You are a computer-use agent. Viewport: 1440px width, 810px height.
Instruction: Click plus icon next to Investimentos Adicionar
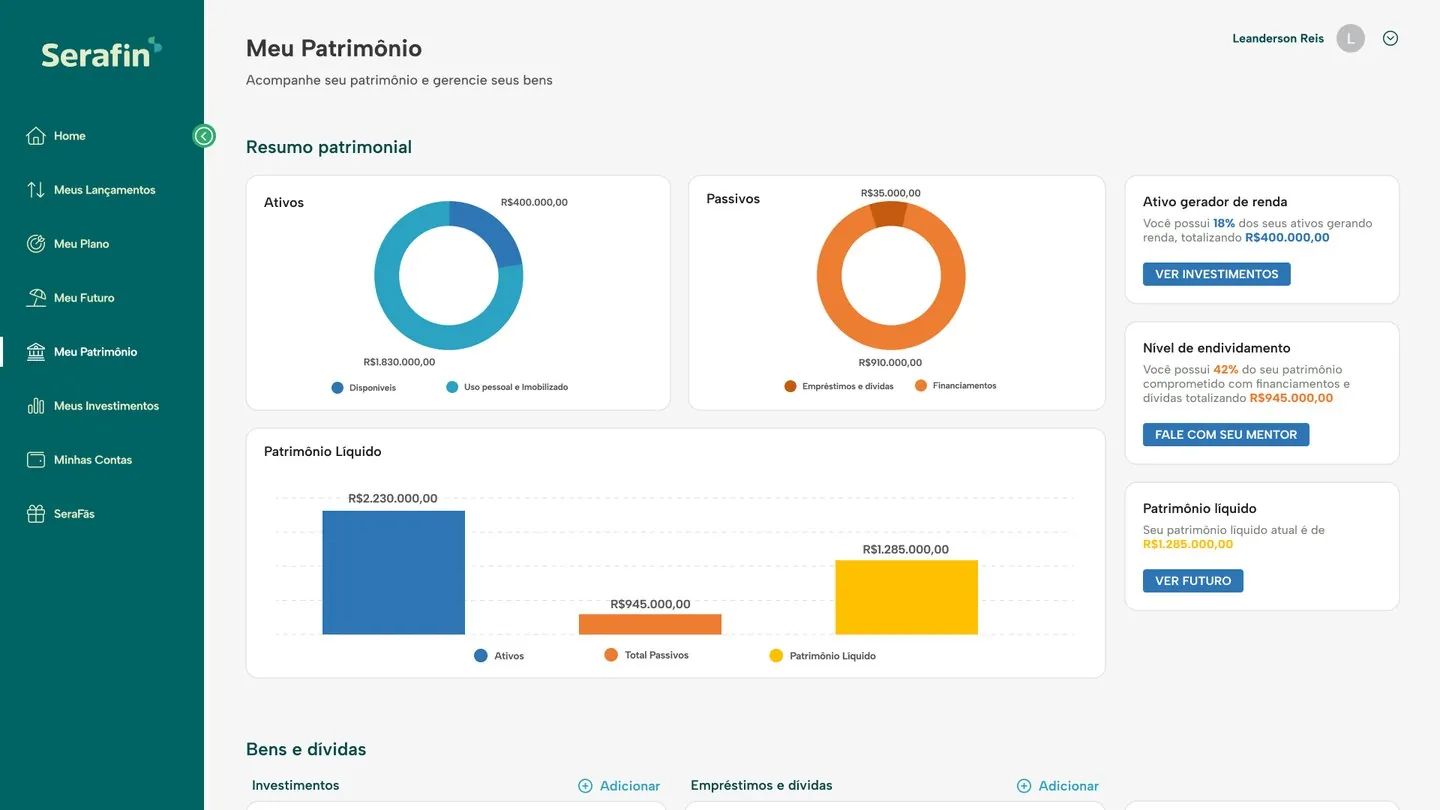pos(585,786)
